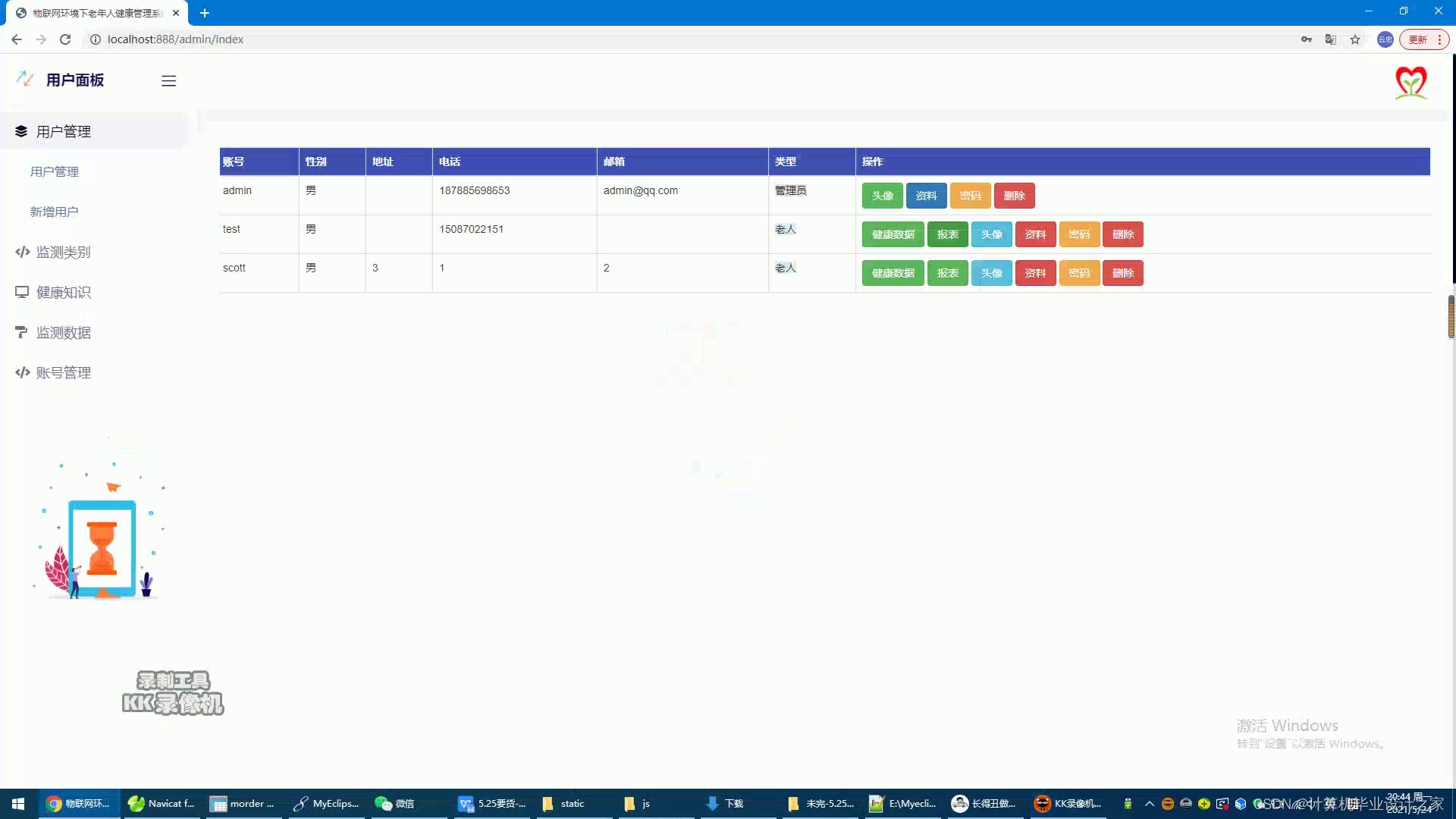Expand the 监测类别 sidebar section
This screenshot has width=1456, height=819.
point(64,253)
